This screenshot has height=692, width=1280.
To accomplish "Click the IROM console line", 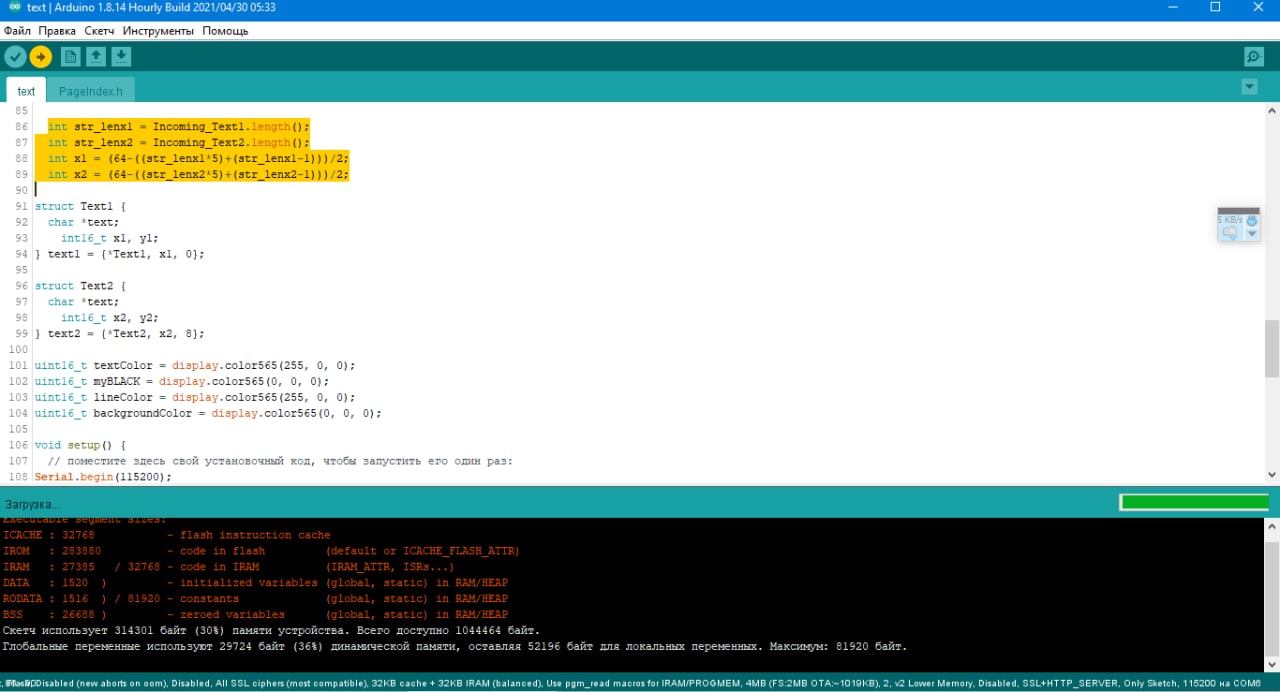I will click(x=261, y=551).
